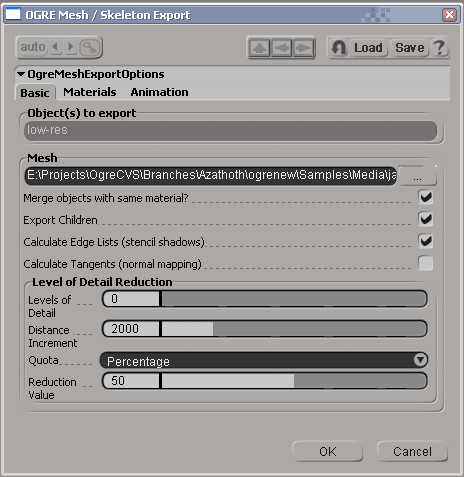Click the Reduction Value slider bar

265,381
